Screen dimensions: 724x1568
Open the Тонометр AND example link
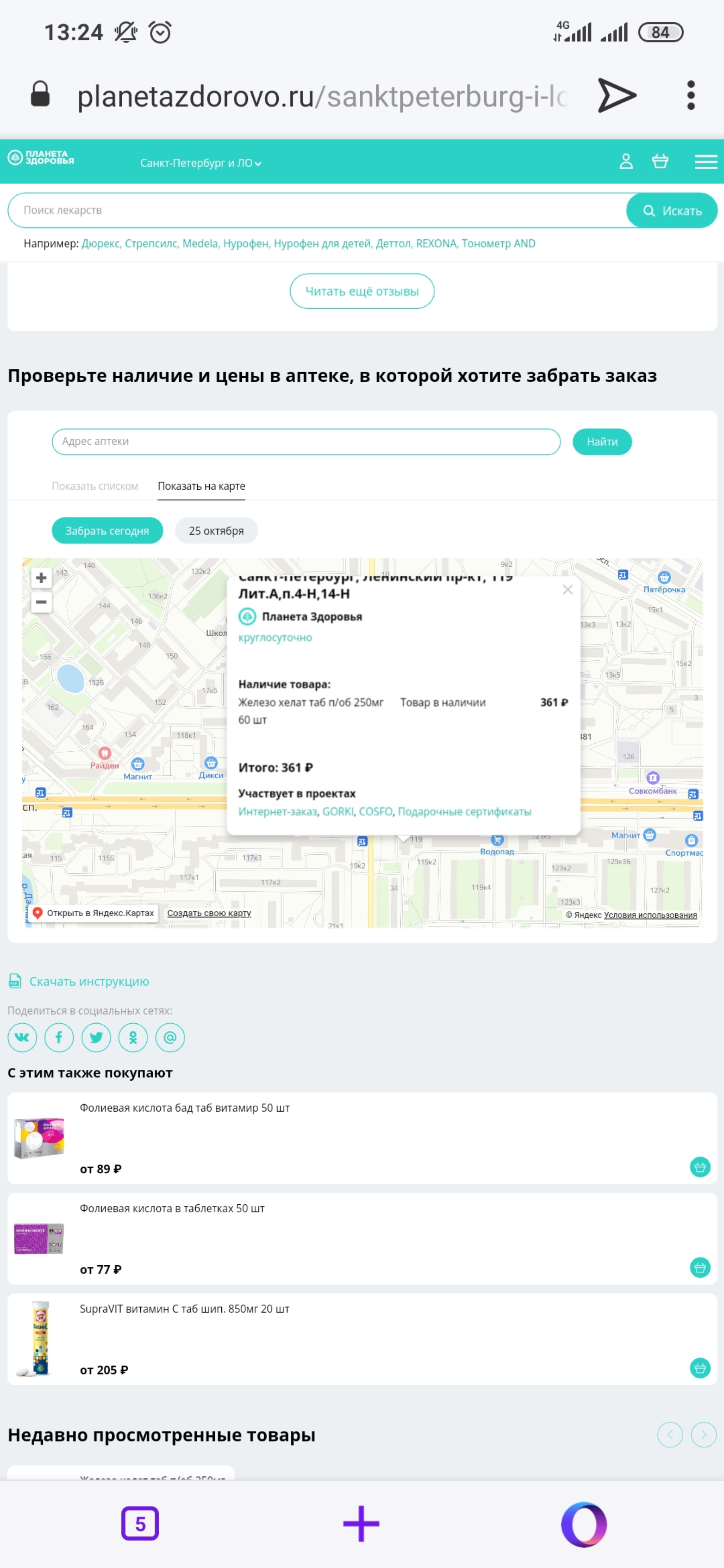pos(498,243)
